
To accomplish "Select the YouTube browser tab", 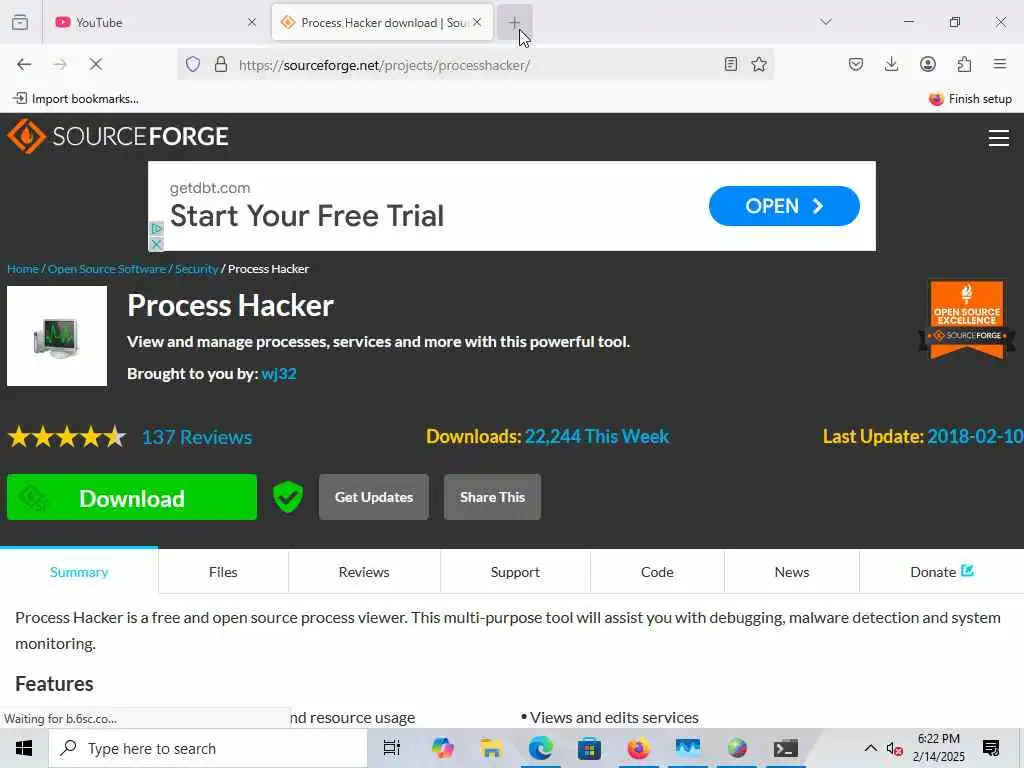I will [149, 23].
